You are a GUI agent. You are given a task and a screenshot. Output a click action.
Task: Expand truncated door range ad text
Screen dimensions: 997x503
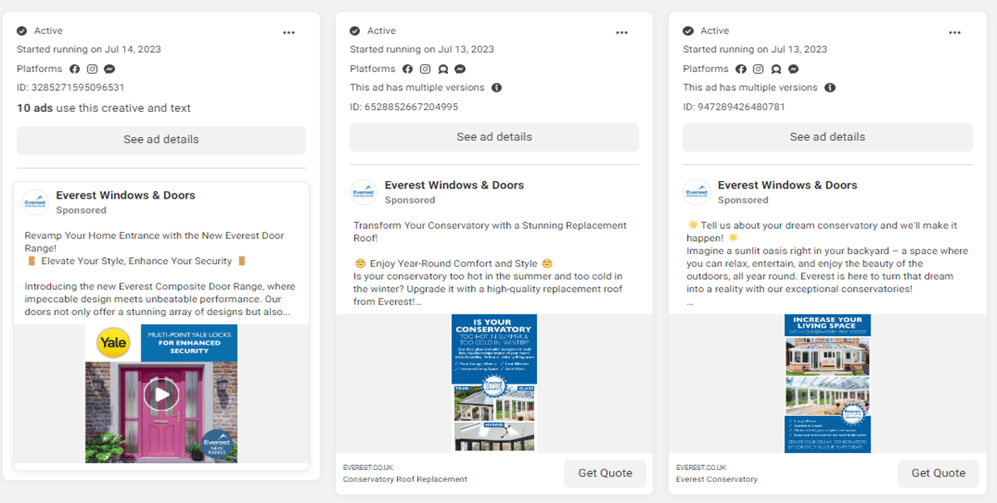point(285,312)
